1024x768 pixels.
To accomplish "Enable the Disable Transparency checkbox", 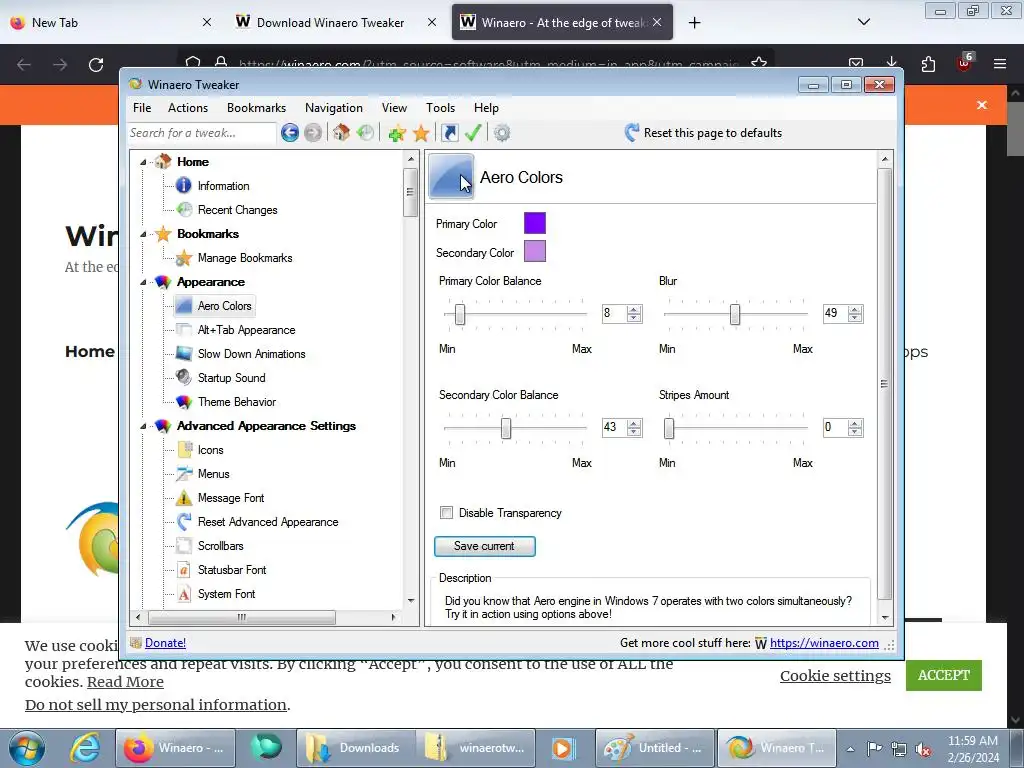I will point(446,513).
